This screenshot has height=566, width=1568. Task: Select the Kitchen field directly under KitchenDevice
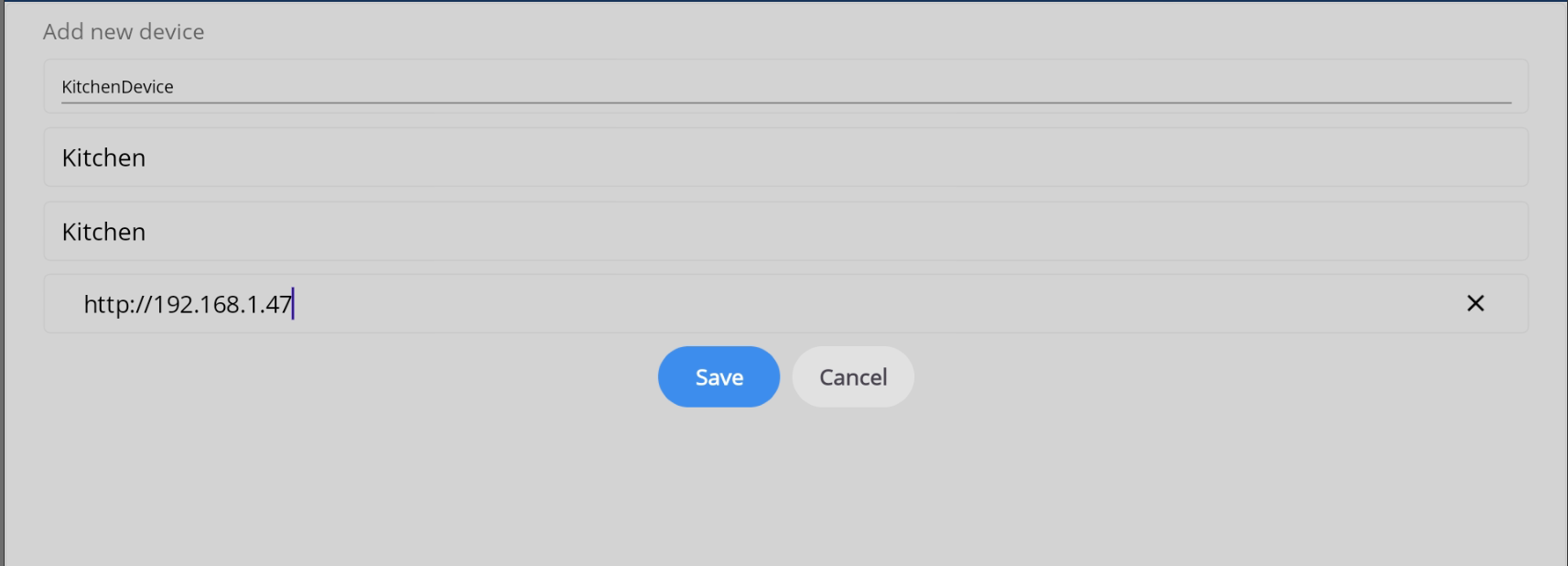(x=785, y=158)
